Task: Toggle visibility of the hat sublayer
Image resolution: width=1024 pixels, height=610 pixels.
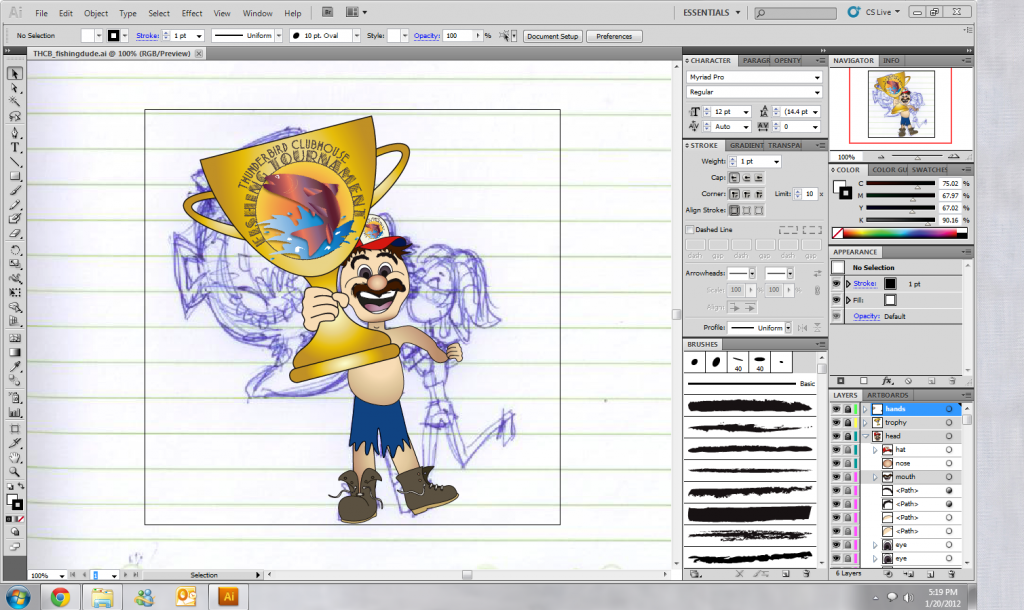Action: [x=837, y=450]
